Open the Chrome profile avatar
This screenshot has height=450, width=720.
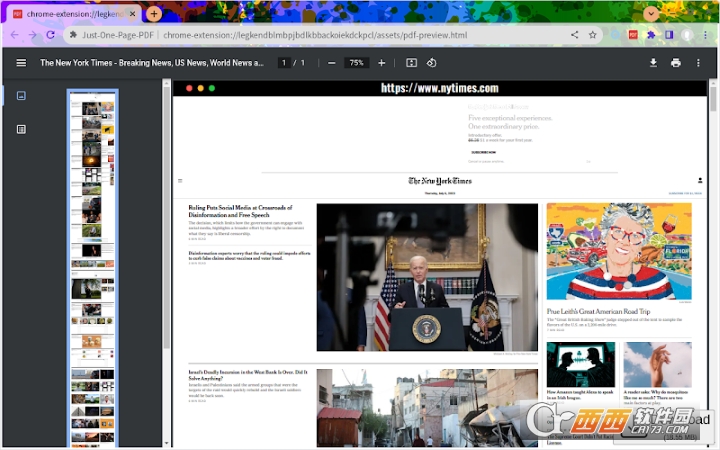point(687,35)
